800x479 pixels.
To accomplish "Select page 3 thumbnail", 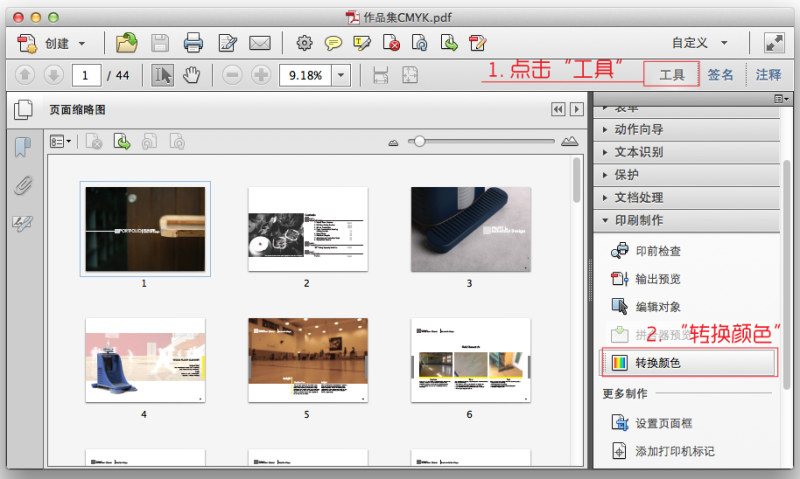I will click(x=470, y=229).
